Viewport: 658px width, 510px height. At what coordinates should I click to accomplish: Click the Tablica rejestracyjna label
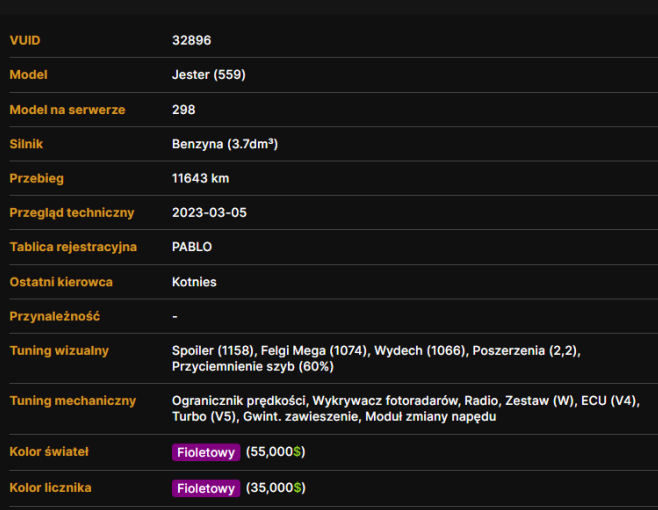[73, 247]
